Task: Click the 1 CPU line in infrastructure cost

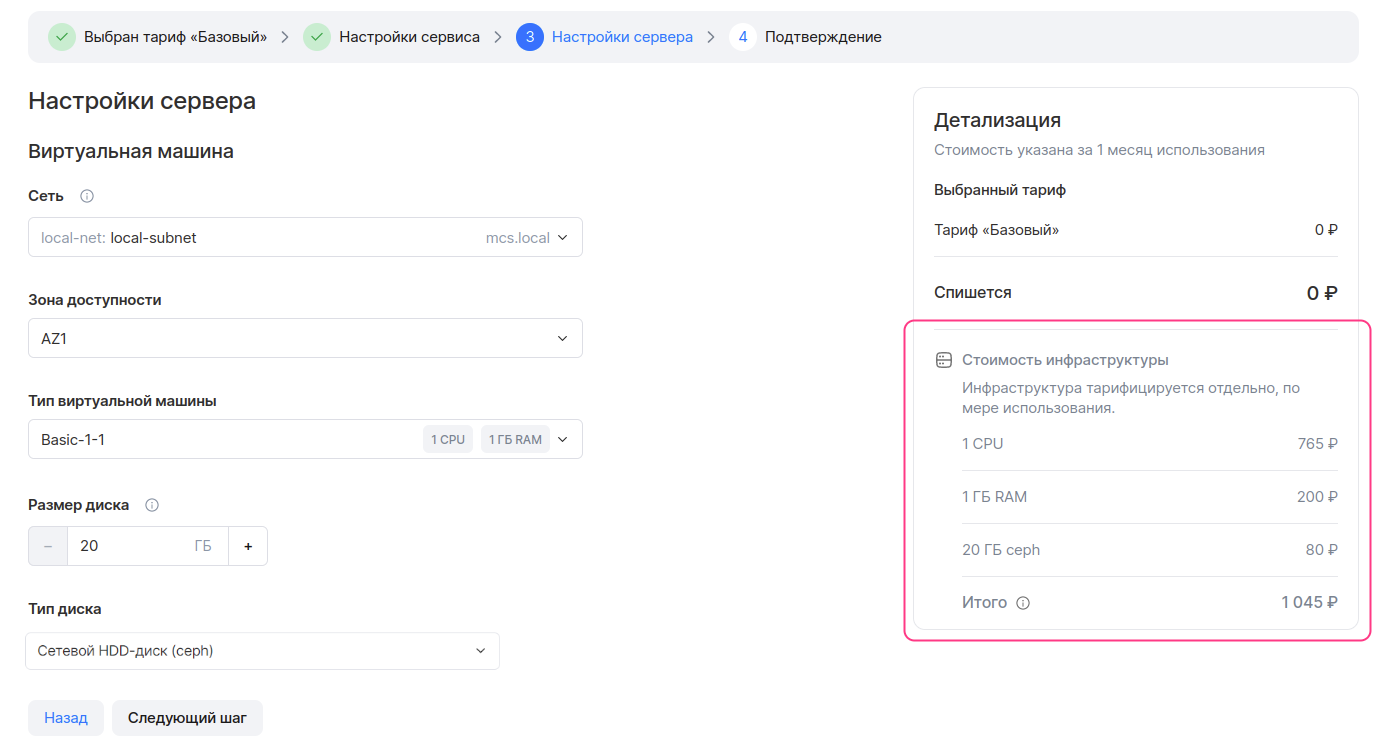Action: 982,444
